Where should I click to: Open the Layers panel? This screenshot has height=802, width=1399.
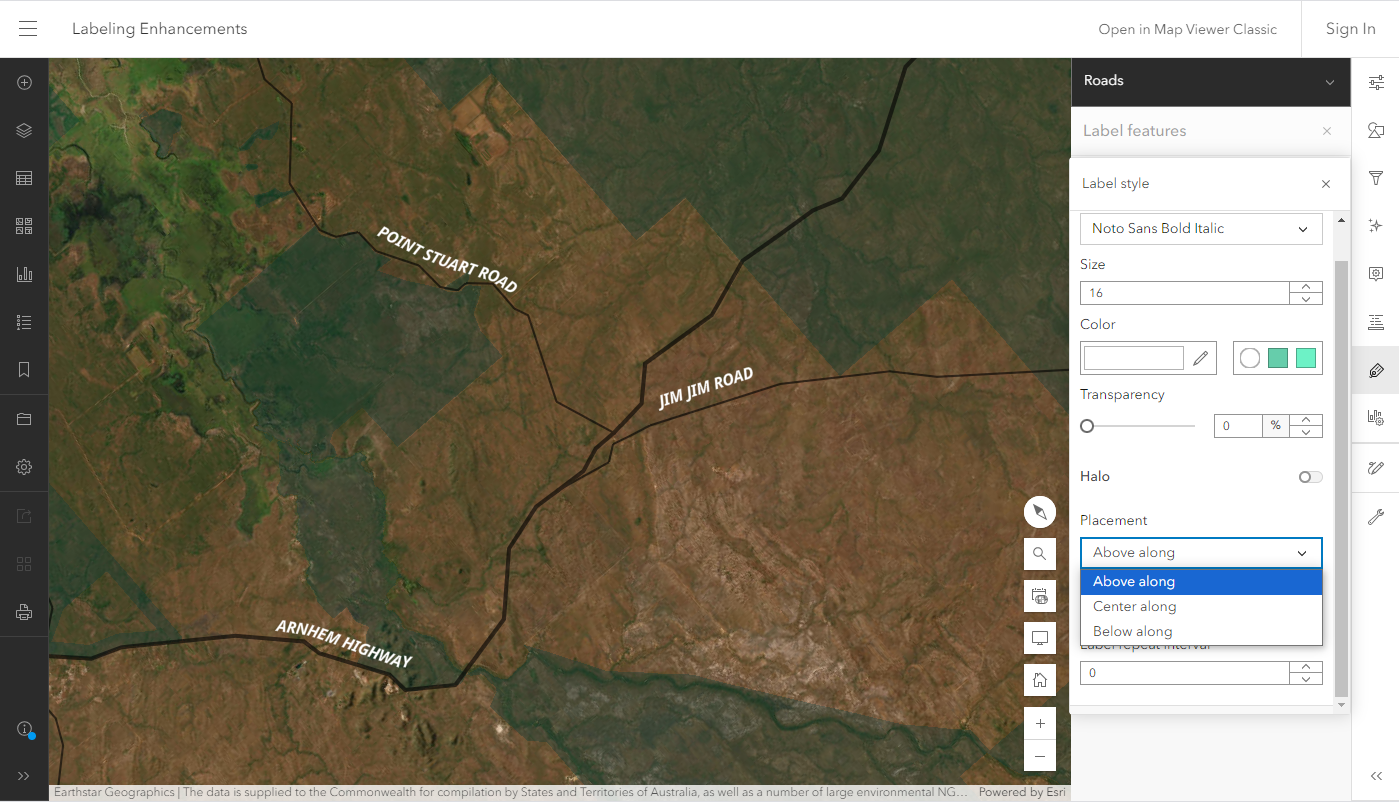(x=23, y=130)
